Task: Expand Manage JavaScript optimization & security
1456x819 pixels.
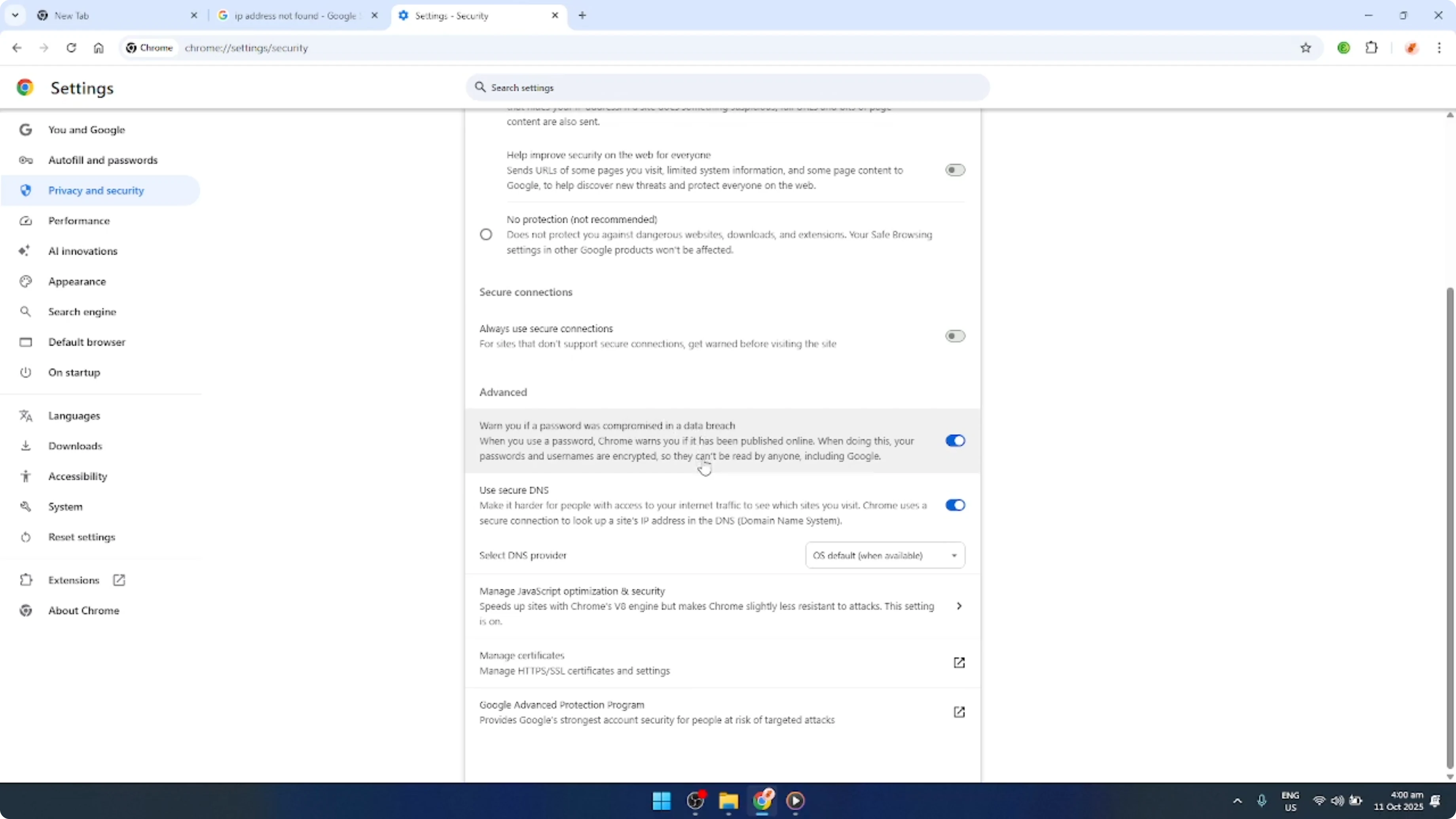Action: click(x=959, y=605)
